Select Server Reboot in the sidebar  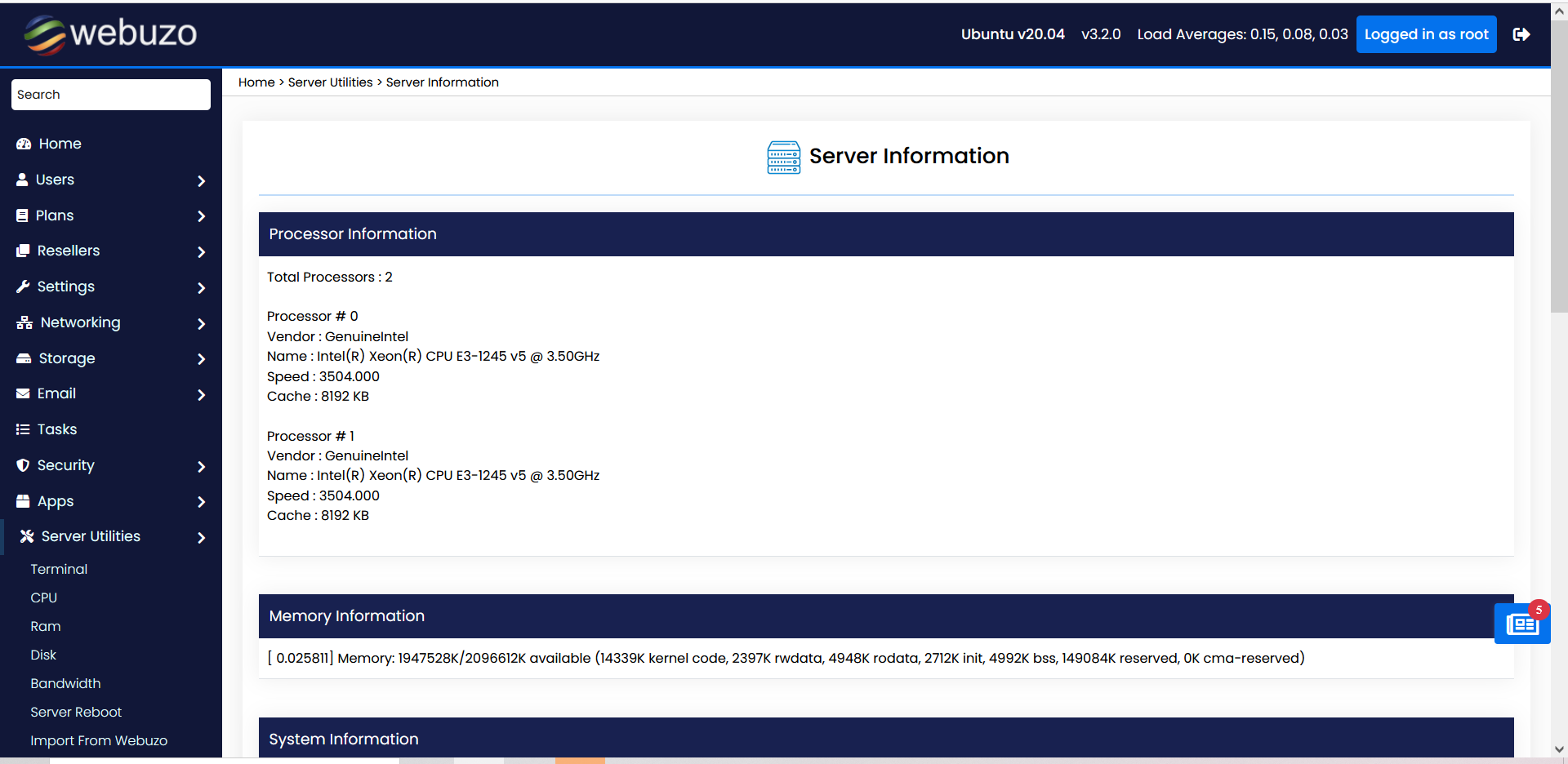[x=76, y=712]
